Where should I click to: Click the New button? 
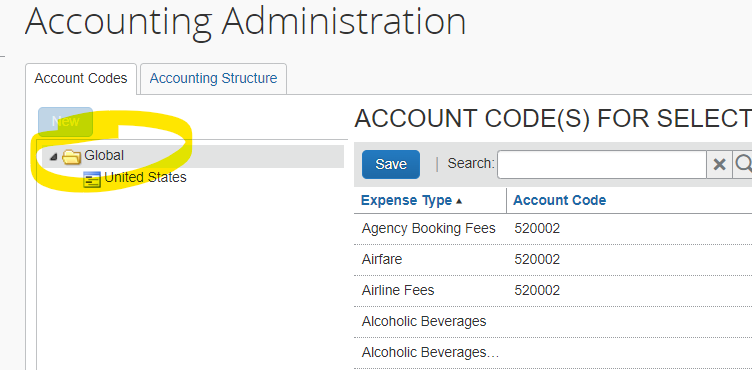coord(65,121)
